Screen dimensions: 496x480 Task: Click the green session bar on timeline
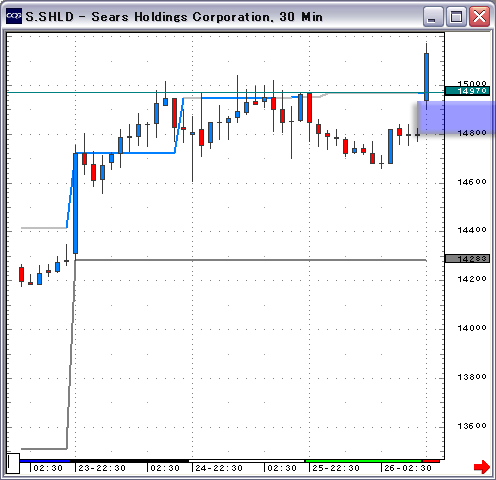[364, 461]
